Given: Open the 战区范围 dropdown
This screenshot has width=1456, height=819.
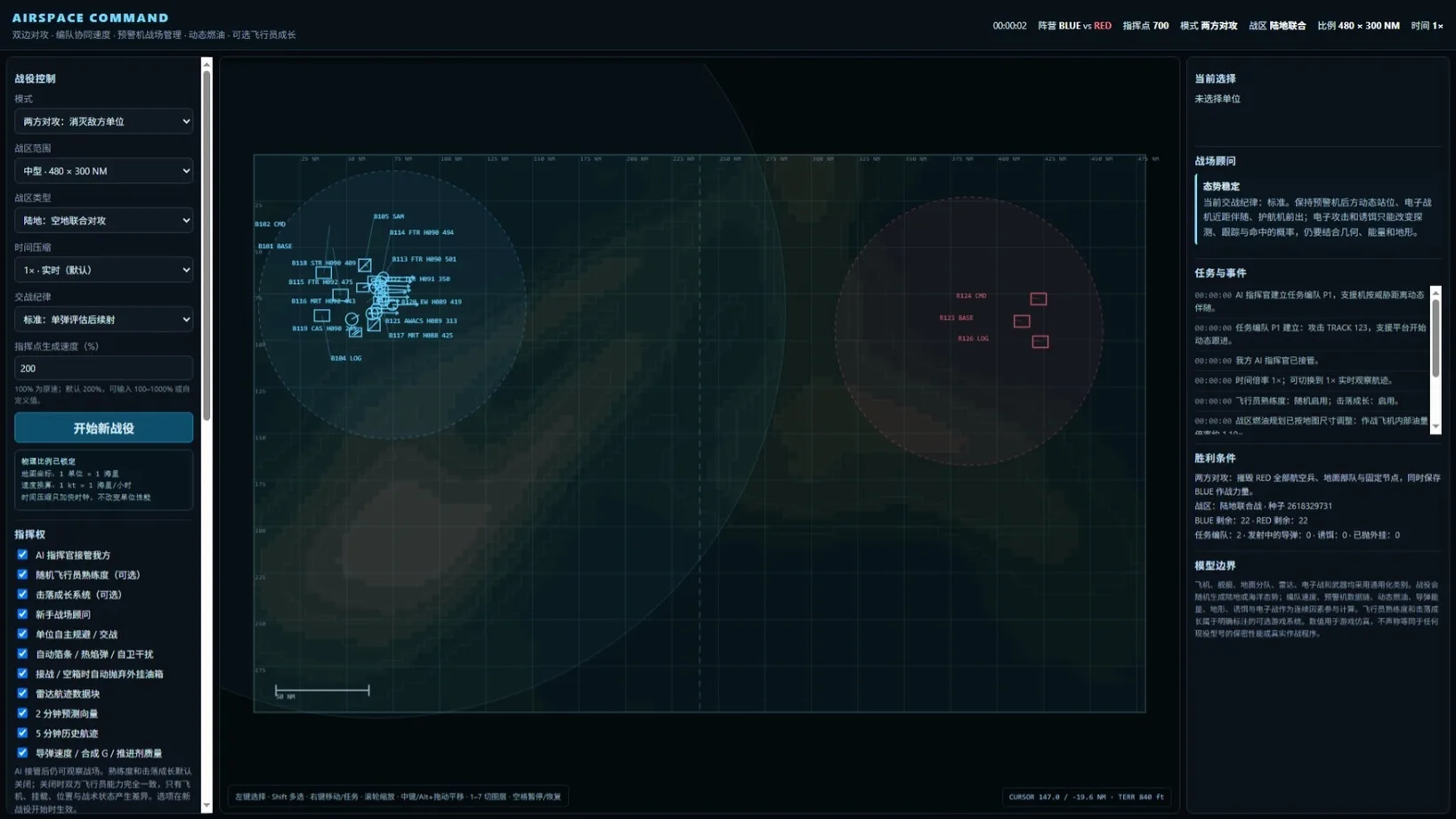Looking at the screenshot, I should pyautogui.click(x=103, y=171).
